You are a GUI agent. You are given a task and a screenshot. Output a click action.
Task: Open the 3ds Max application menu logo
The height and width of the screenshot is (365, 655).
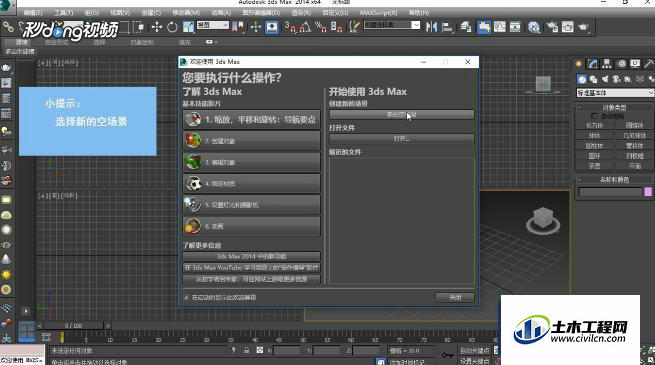pos(7,7)
